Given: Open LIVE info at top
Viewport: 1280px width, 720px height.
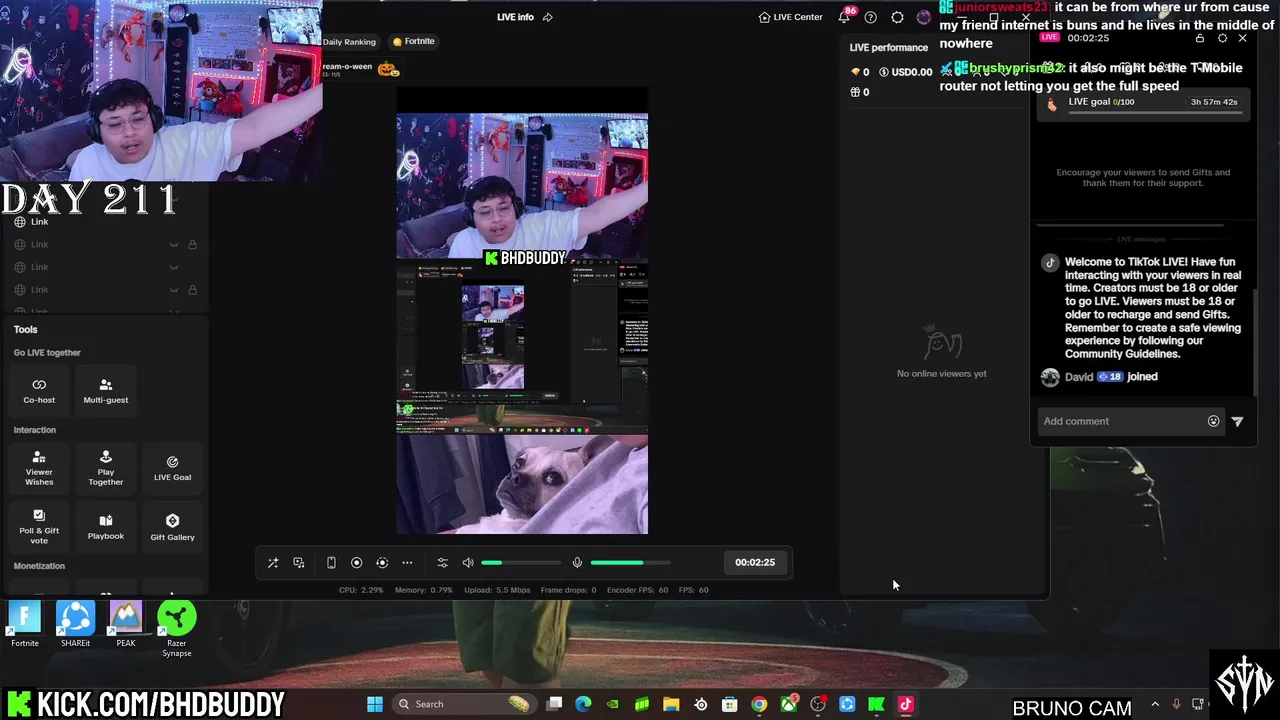Looking at the screenshot, I should [515, 17].
